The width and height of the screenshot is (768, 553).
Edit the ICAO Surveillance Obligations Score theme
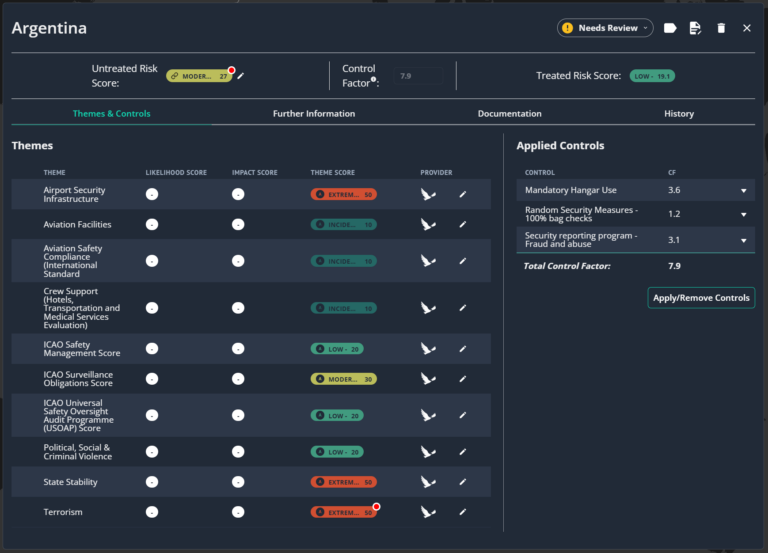pyautogui.click(x=462, y=379)
